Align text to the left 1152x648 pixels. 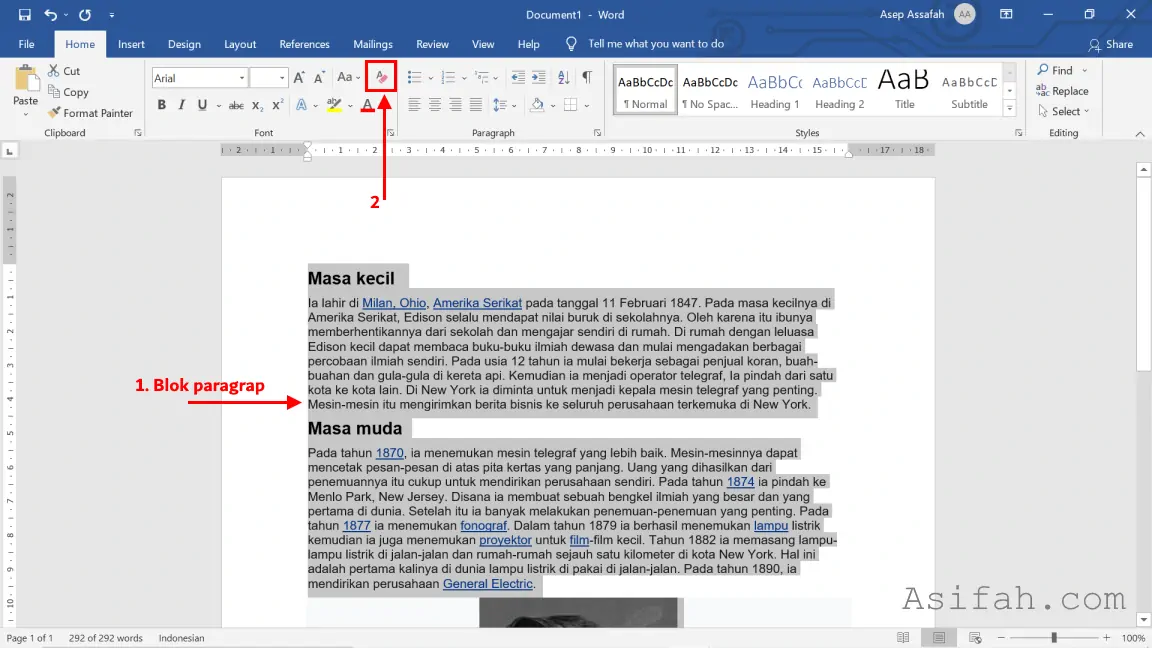click(414, 105)
